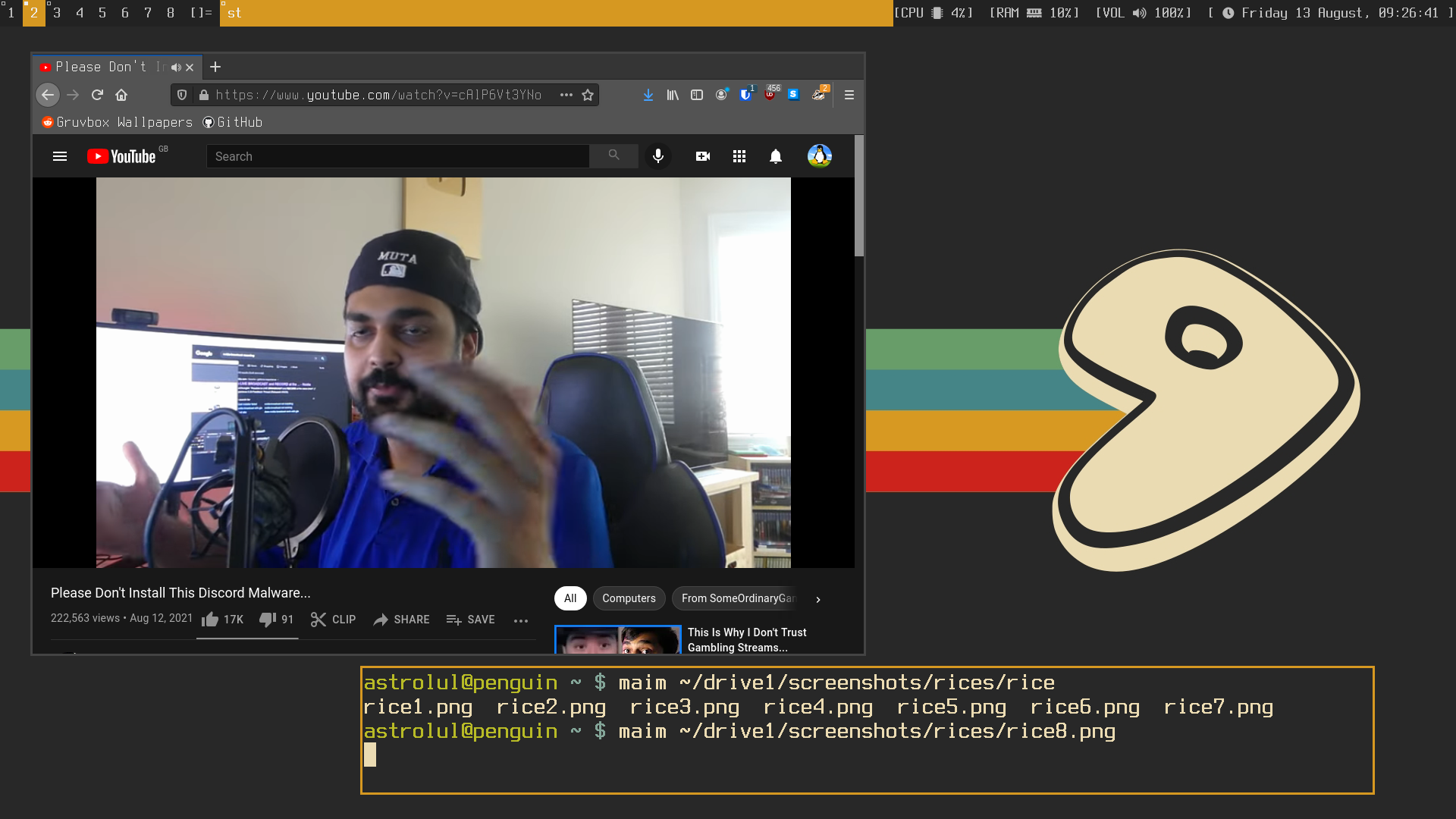The image size is (1456, 819).
Task: Dislike the video with thumbs down
Action: [x=268, y=620]
